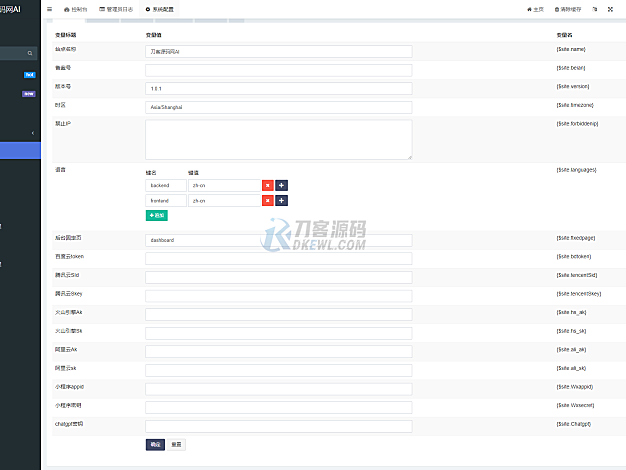
Task: Focus the Chatgpt key input field
Action: click(279, 426)
